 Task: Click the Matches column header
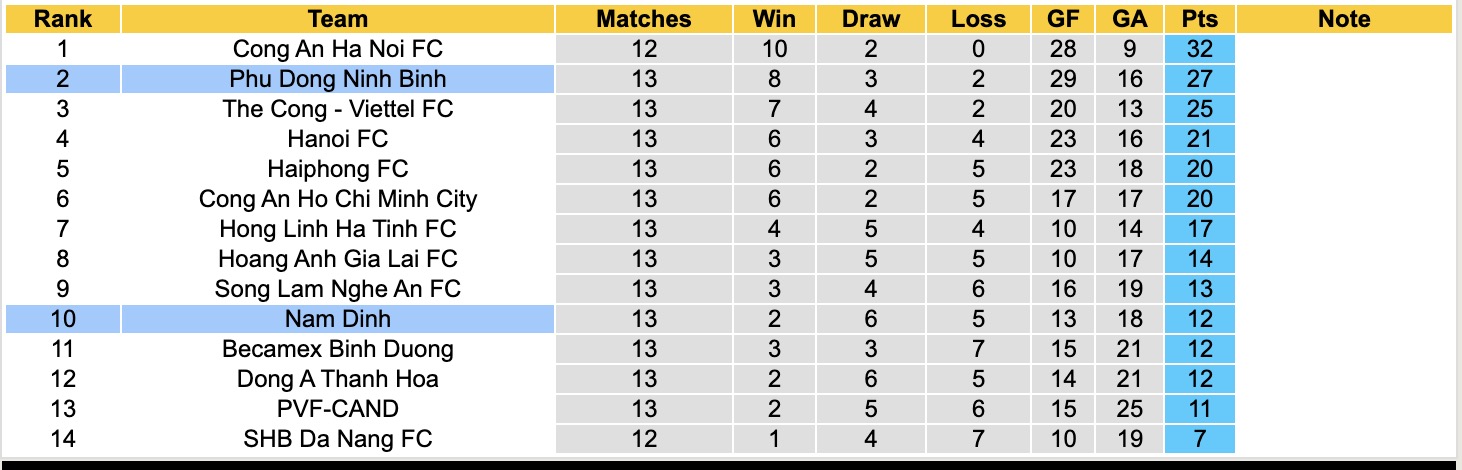click(644, 19)
